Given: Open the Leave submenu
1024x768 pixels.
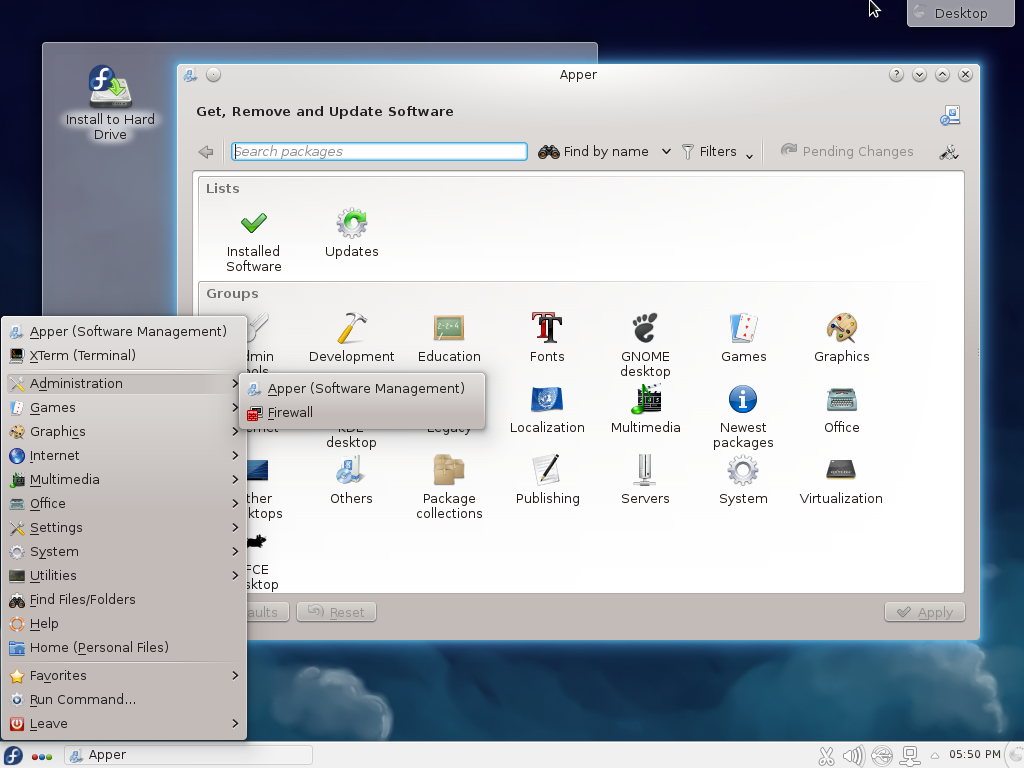Looking at the screenshot, I should pos(124,724).
